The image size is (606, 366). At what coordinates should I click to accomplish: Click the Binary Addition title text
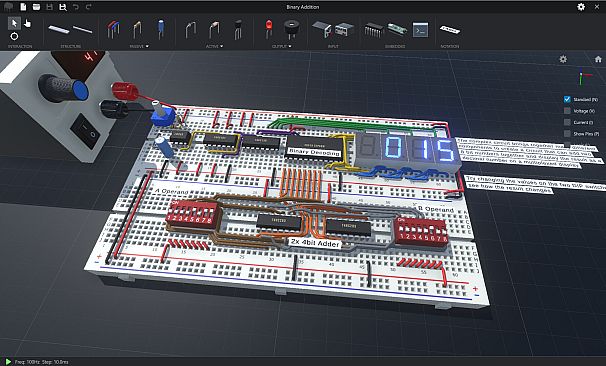click(x=303, y=7)
